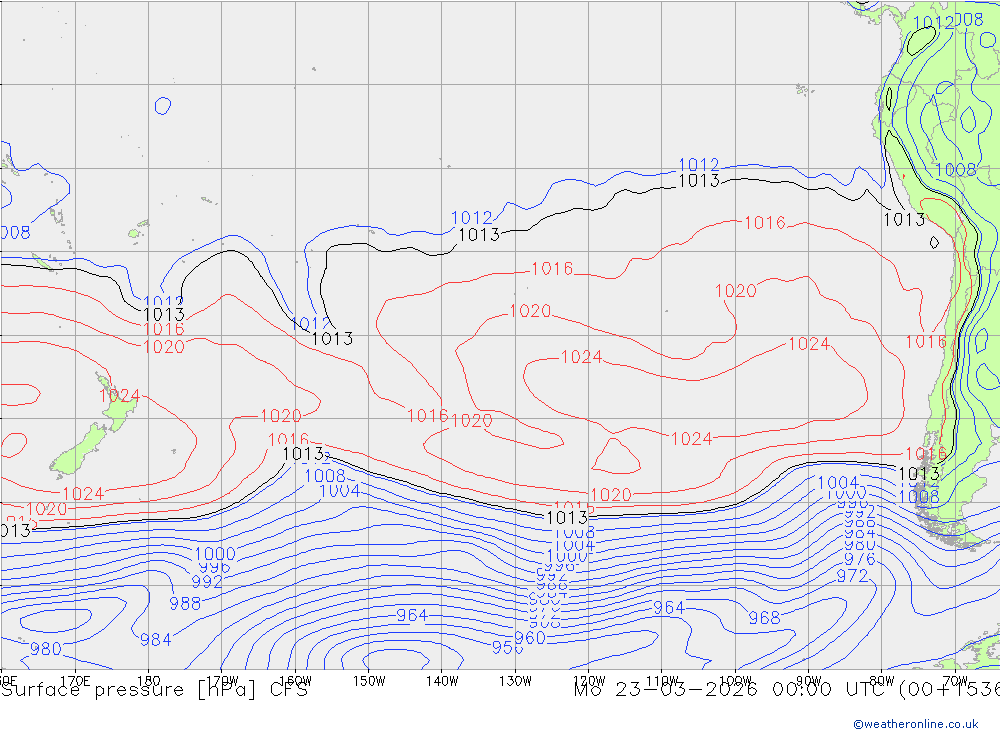Click the 100W longitude label
This screenshot has height=733, width=1000.
click(x=735, y=681)
